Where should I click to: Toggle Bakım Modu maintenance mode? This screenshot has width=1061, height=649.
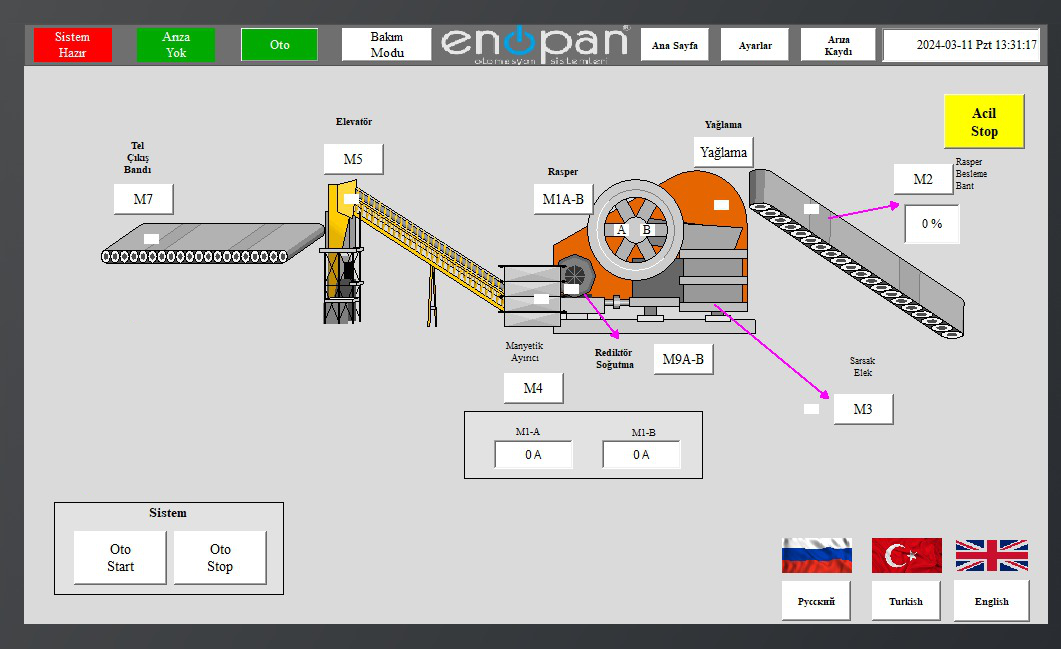[x=386, y=45]
